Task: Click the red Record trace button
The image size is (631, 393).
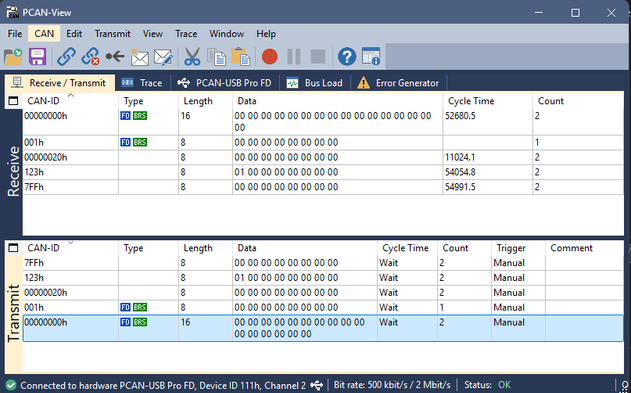Action: (269, 57)
